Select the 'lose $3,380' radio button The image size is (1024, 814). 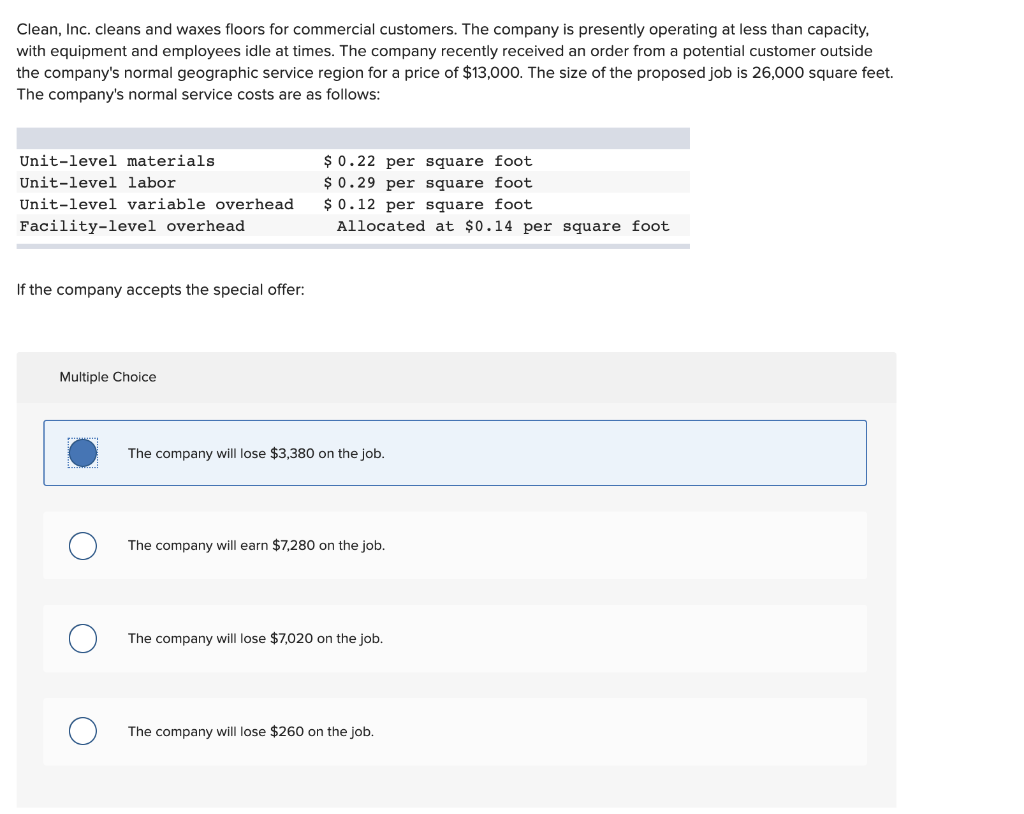click(x=82, y=452)
